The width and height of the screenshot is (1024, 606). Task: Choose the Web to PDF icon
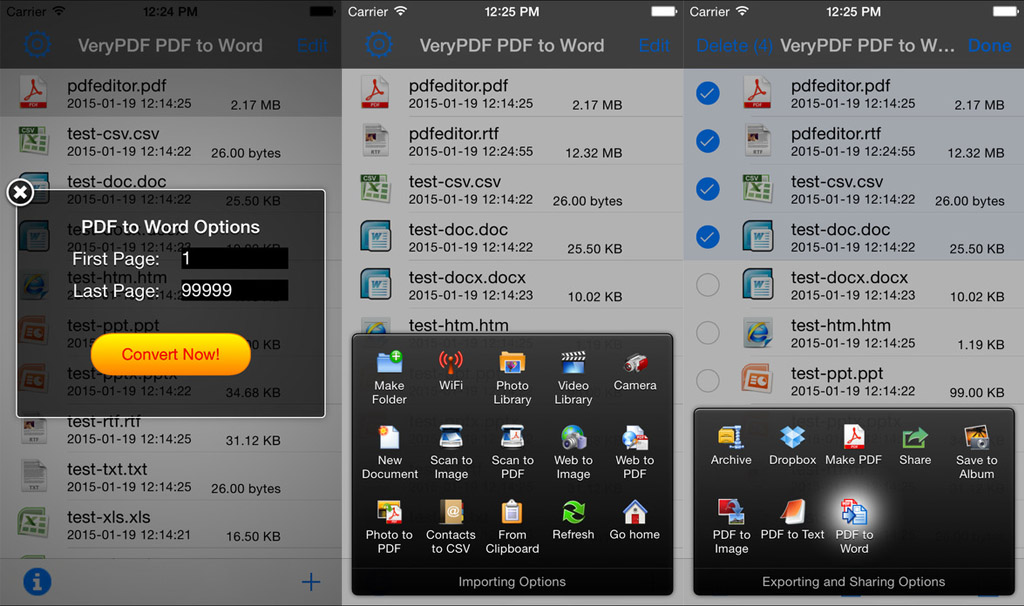pyautogui.click(x=634, y=452)
